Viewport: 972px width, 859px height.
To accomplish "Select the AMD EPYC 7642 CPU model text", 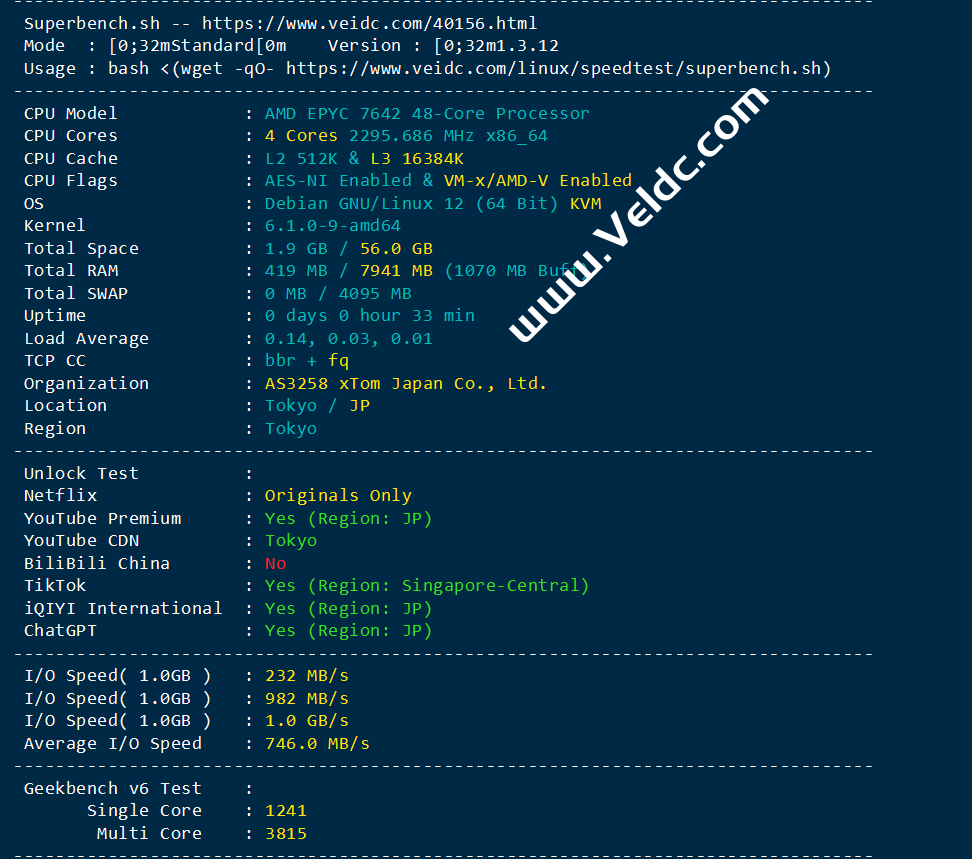I will 427,113.
